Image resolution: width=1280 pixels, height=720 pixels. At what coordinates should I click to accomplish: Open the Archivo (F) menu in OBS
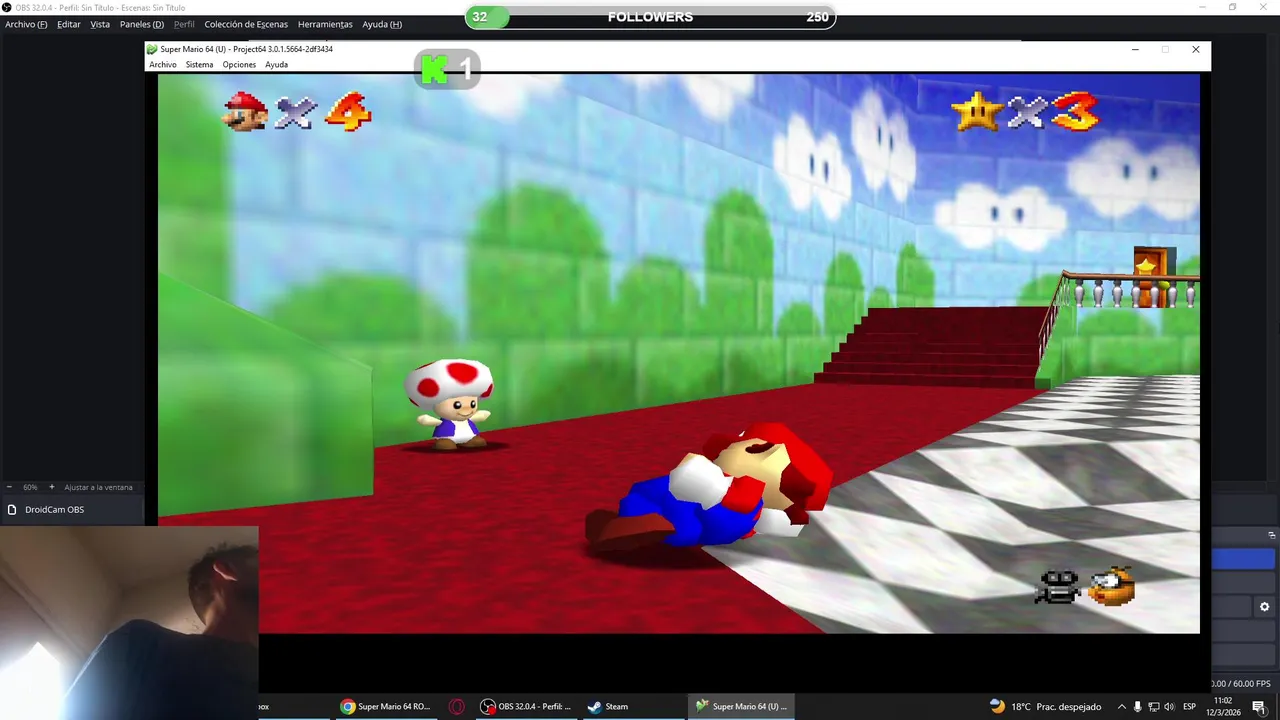[x=26, y=24]
